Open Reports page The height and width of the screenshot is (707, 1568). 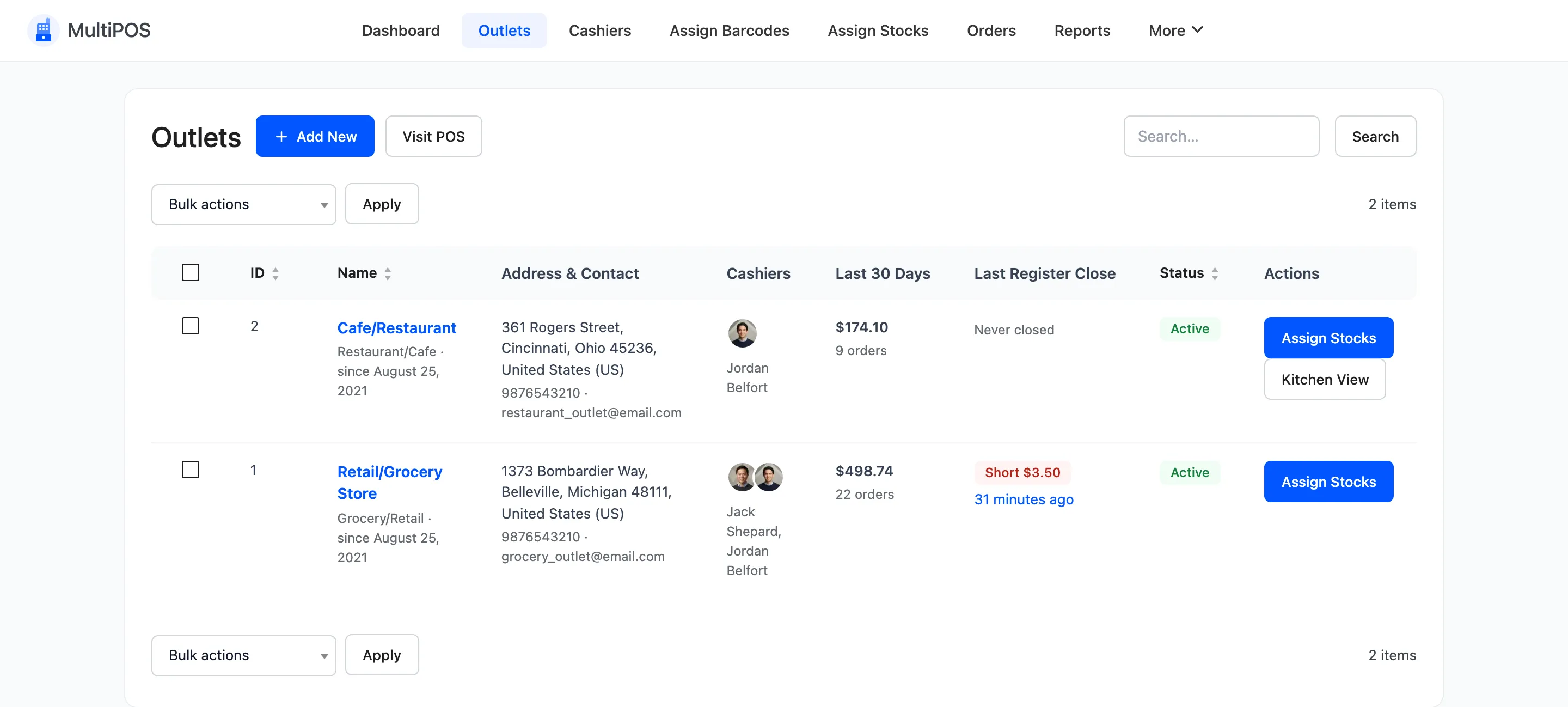coord(1082,31)
